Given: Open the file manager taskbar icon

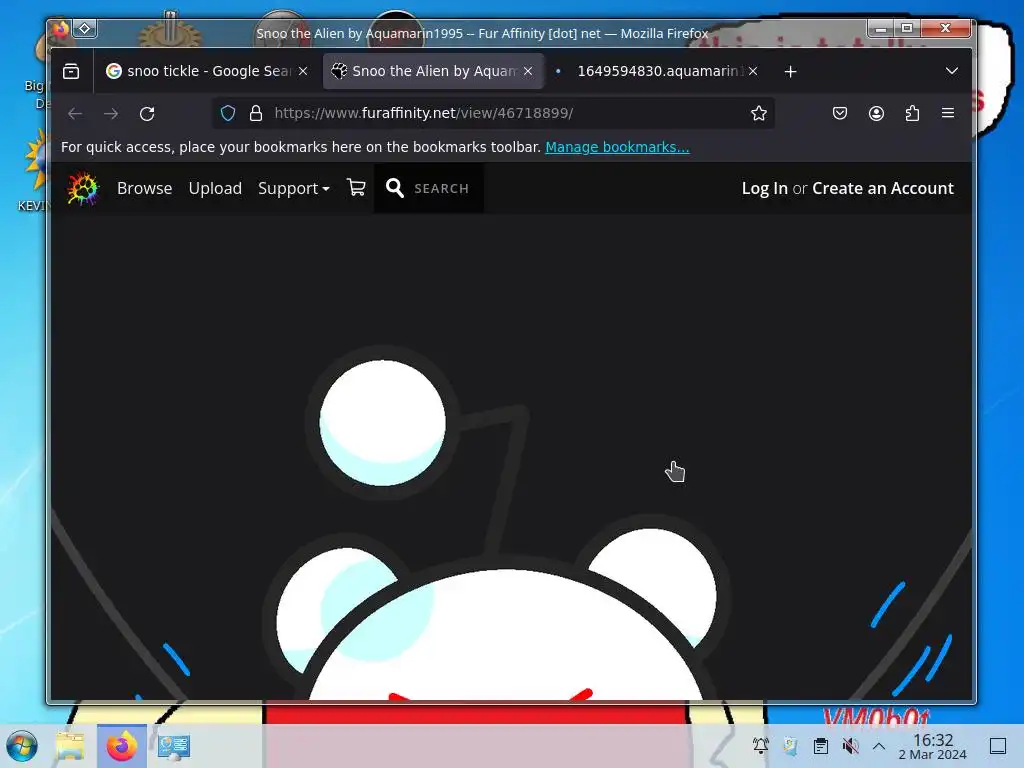Looking at the screenshot, I should coord(70,746).
